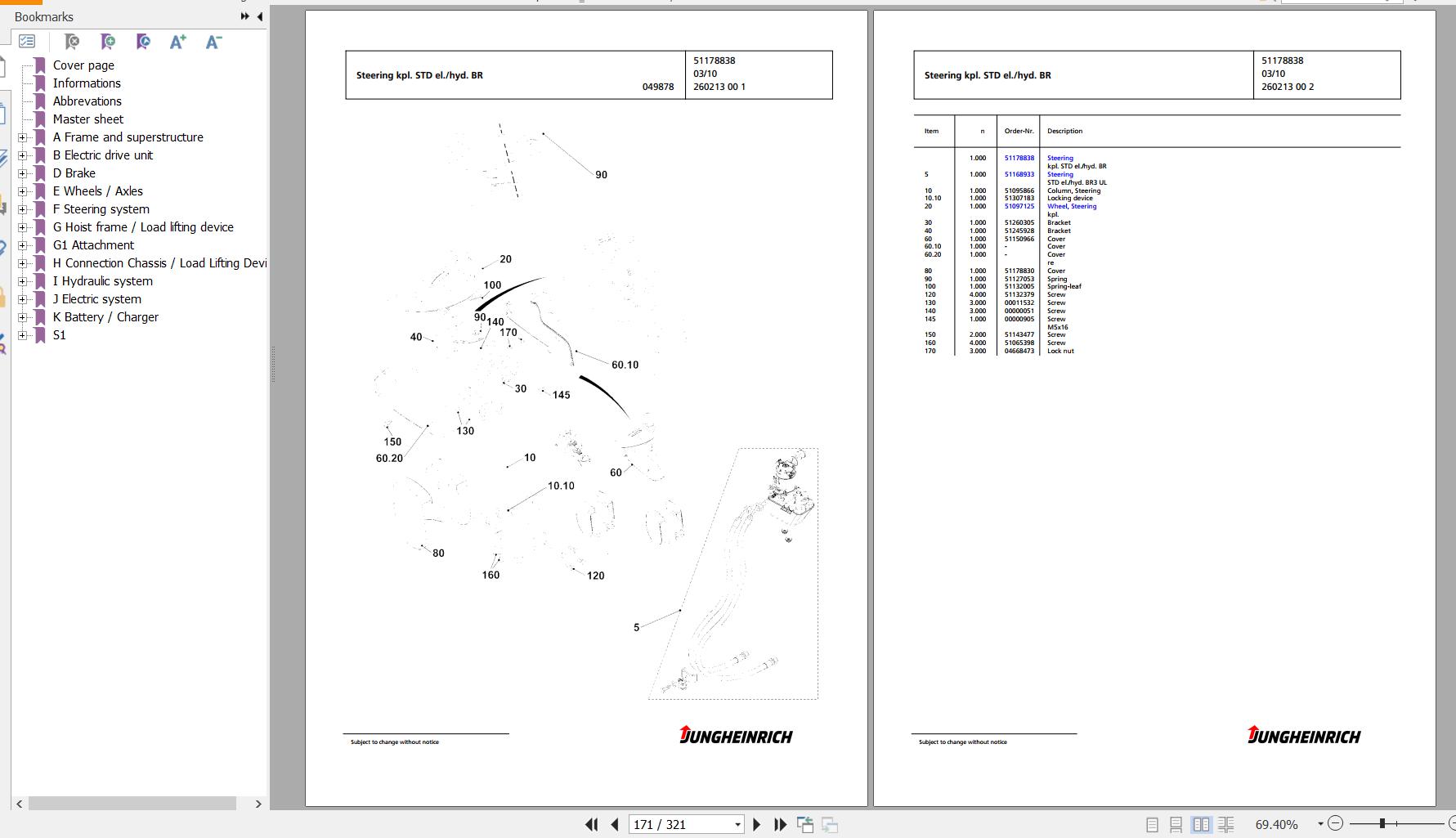Image resolution: width=1456 pixels, height=838 pixels.
Task: Click the Lock nut description text
Action: coord(1060,351)
